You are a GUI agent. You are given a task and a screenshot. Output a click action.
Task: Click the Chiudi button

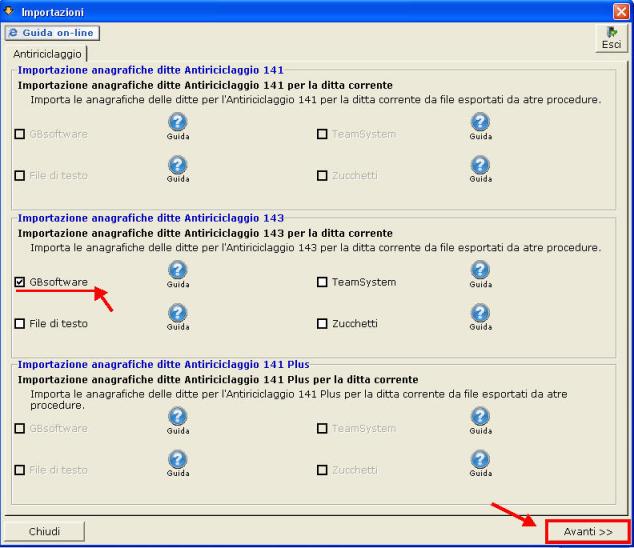(x=44, y=531)
